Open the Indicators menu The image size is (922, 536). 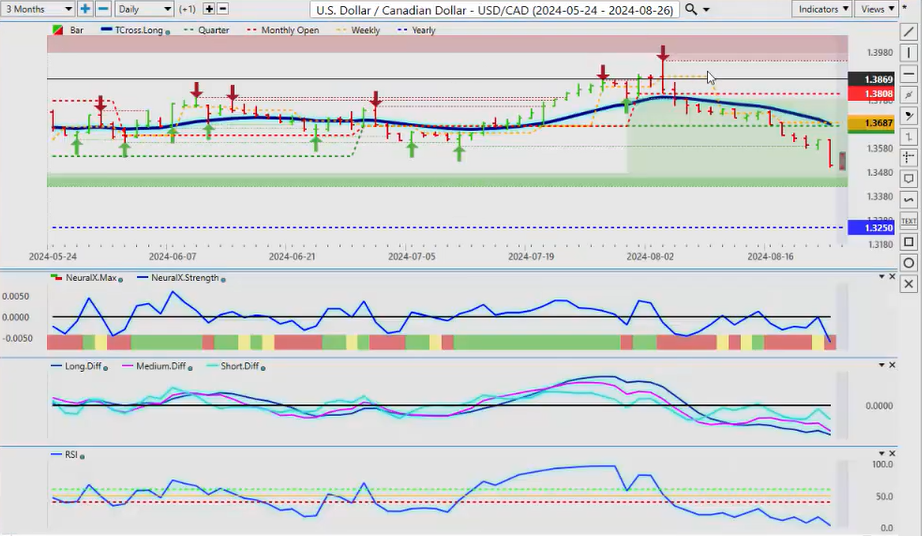pyautogui.click(x=822, y=9)
